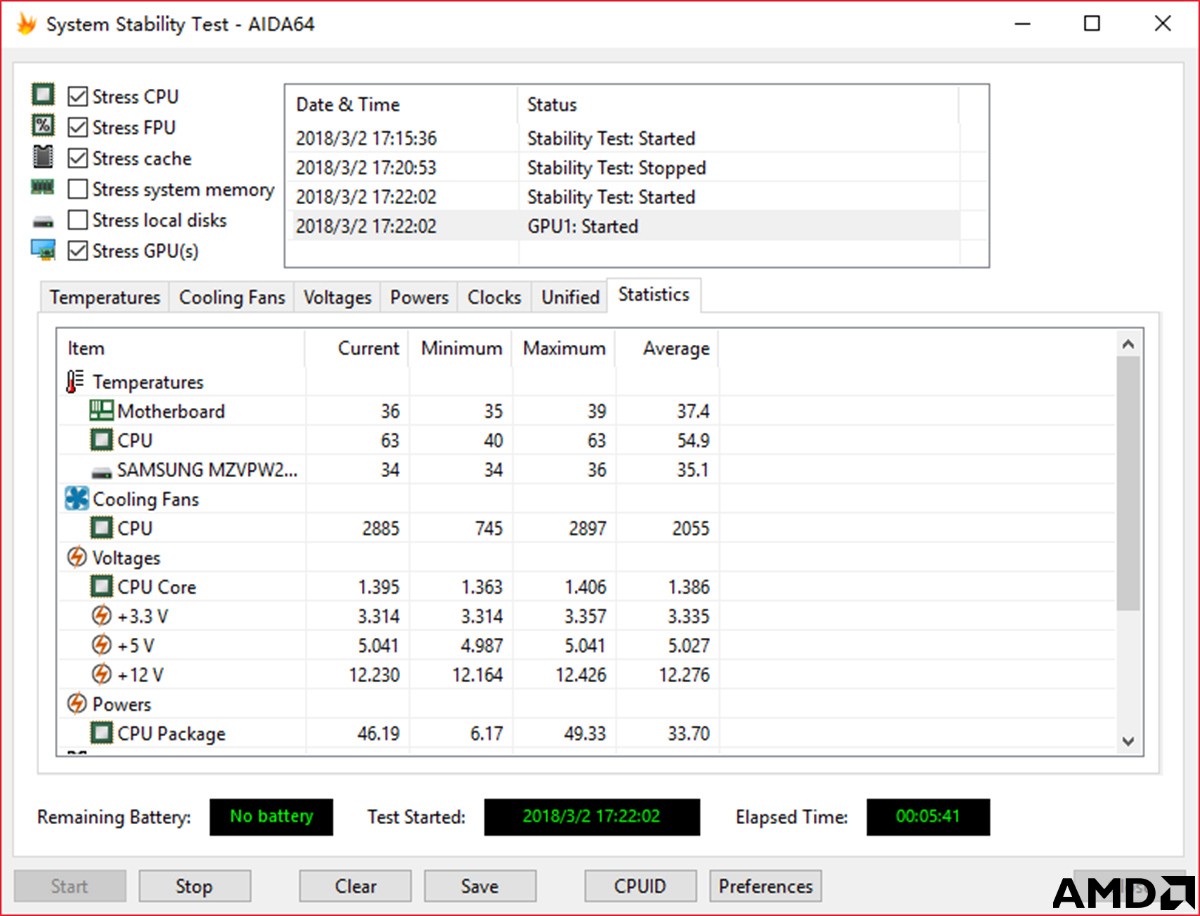Image resolution: width=1200 pixels, height=916 pixels.
Task: Click the drive icon beside Stress local disks
Action: [x=43, y=221]
